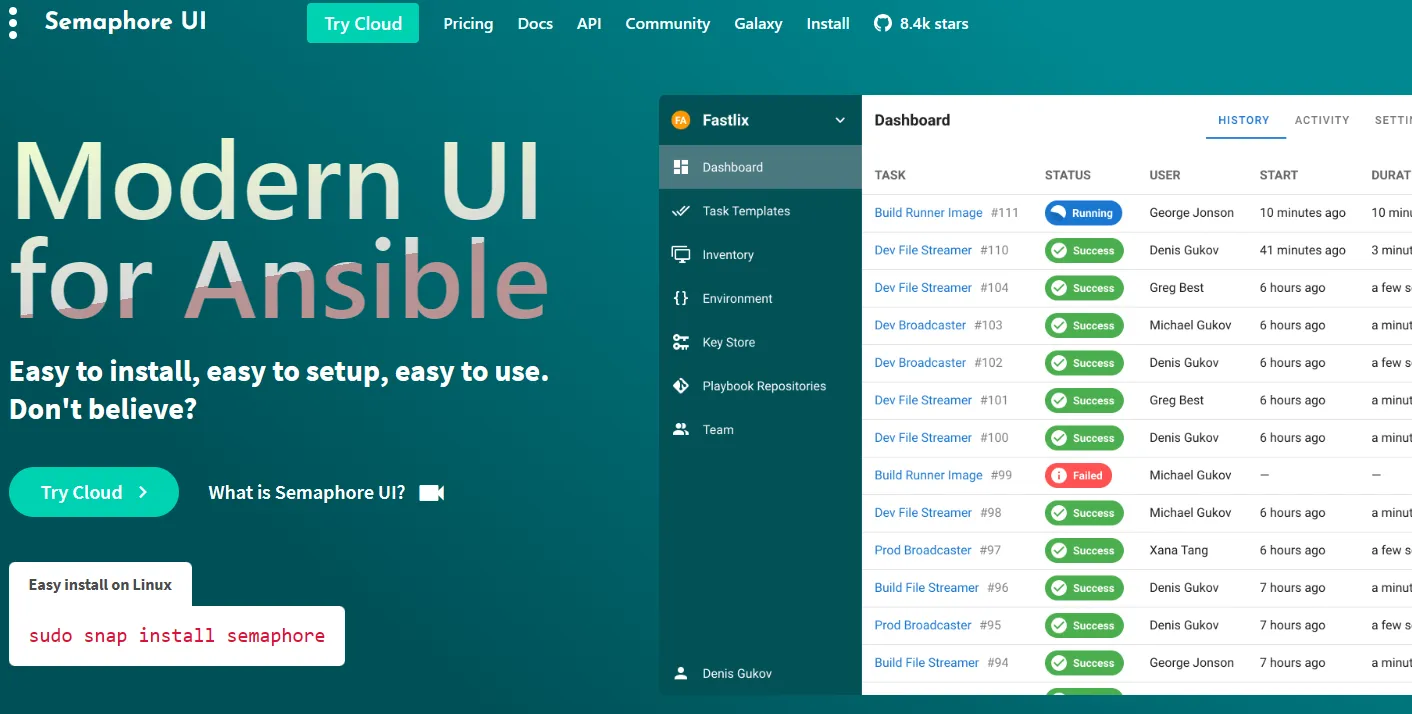
Task: Open API in the top navigation
Action: click(x=589, y=23)
